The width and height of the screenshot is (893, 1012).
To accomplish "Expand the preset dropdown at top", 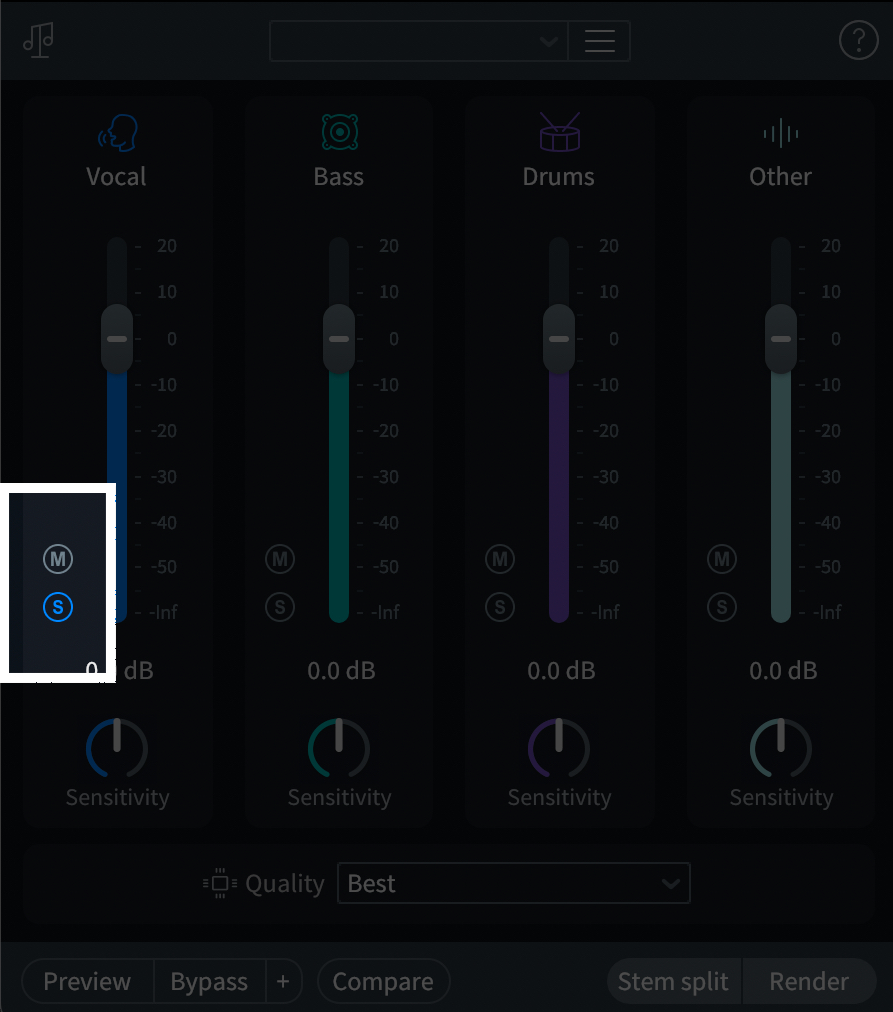I will [419, 41].
